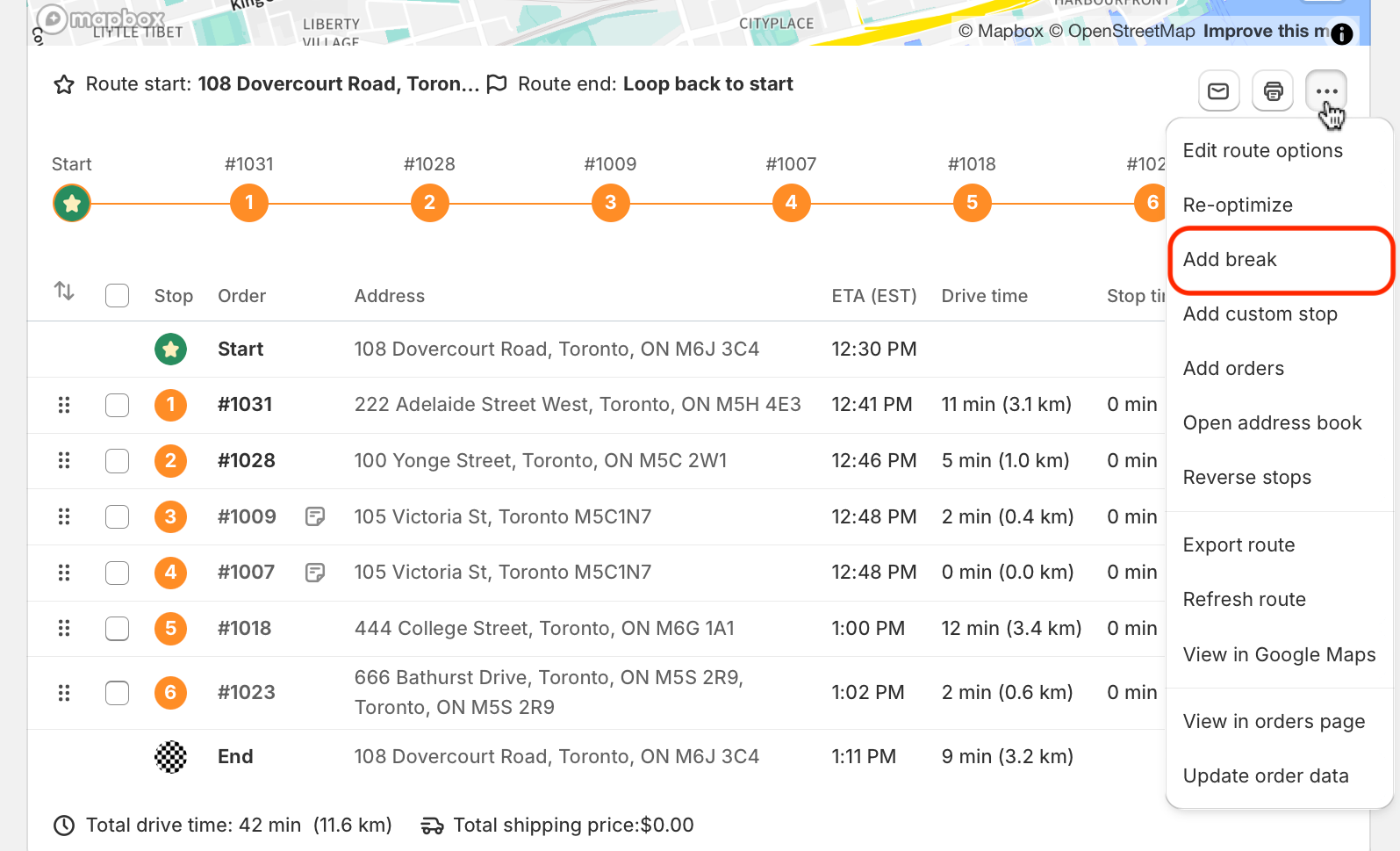The image size is (1400, 851).
Task: Click the Drive time column header
Action: 985,296
